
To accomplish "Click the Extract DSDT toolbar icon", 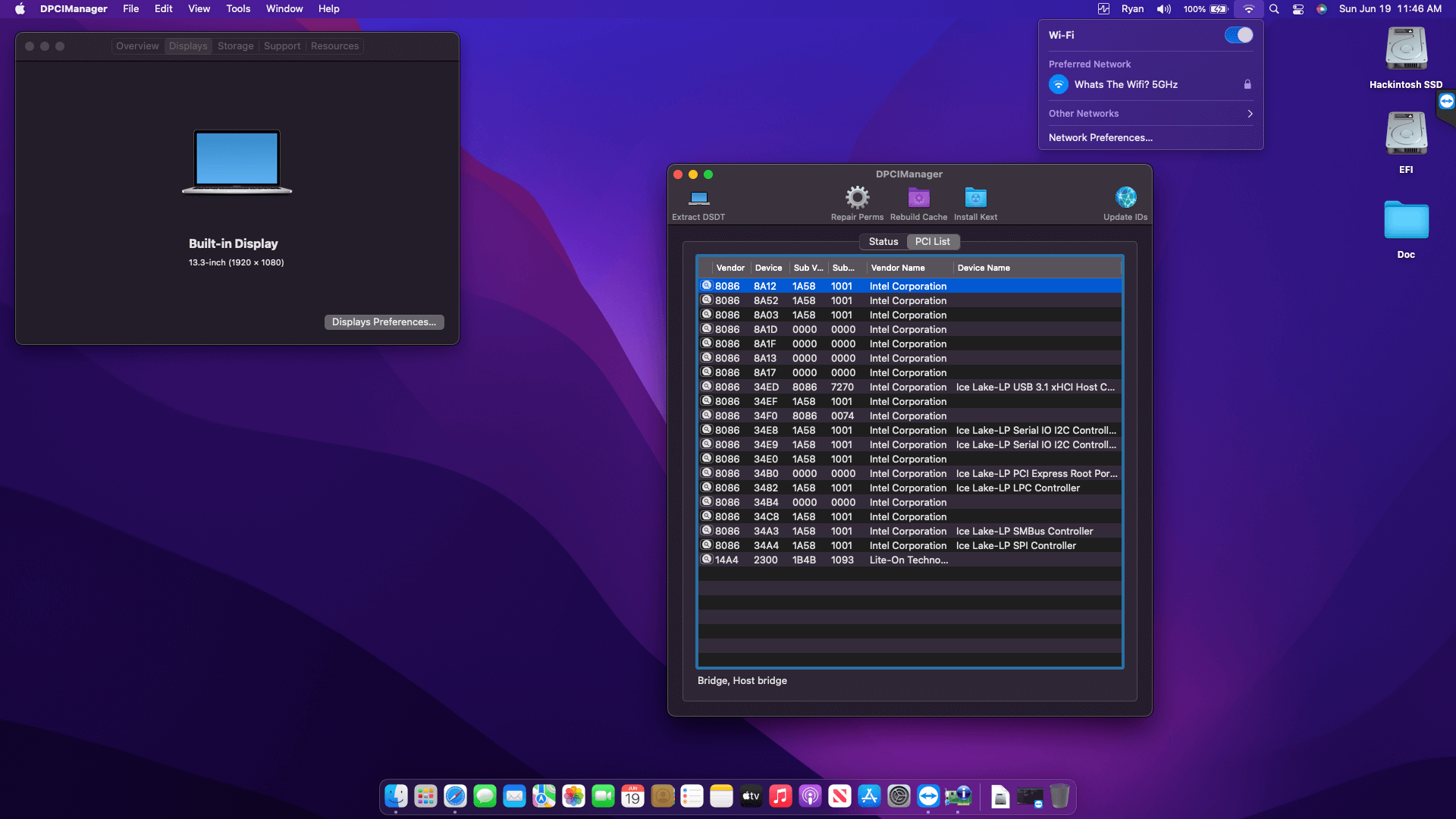I will click(698, 198).
